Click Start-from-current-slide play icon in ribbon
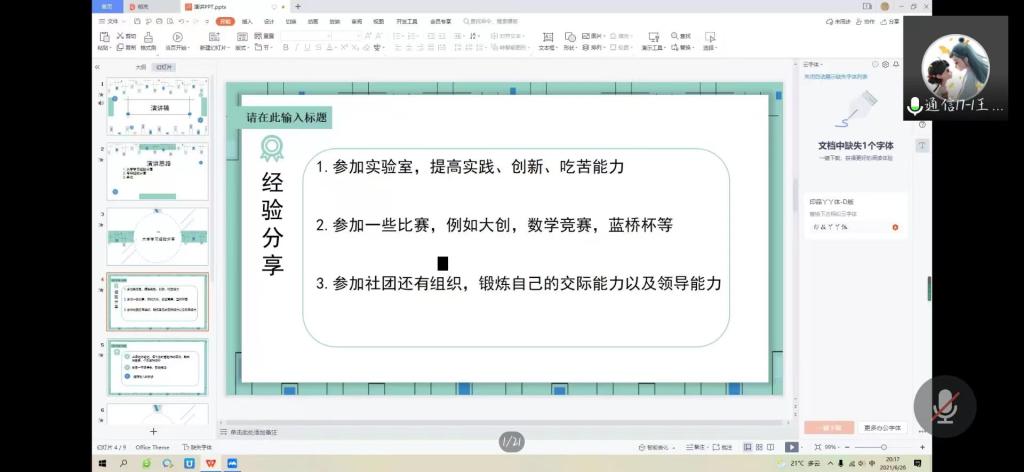1024x472 pixels. click(177, 38)
